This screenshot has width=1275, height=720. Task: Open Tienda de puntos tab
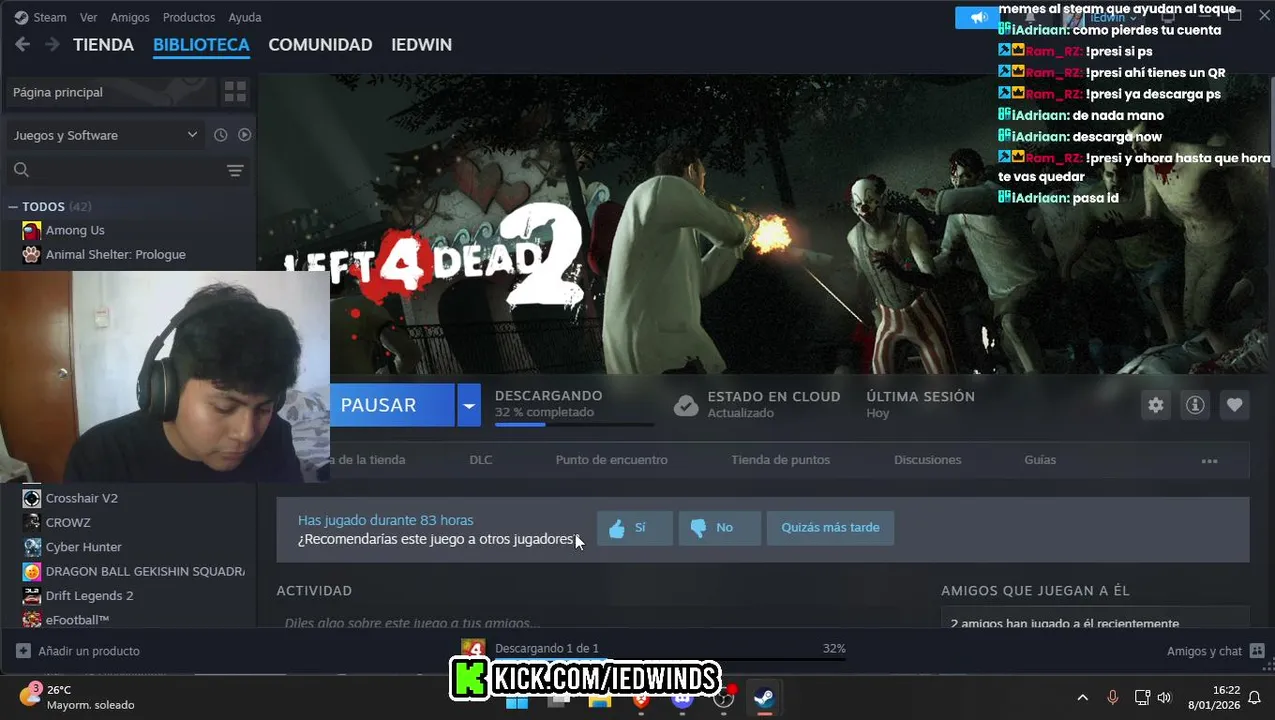[780, 460]
